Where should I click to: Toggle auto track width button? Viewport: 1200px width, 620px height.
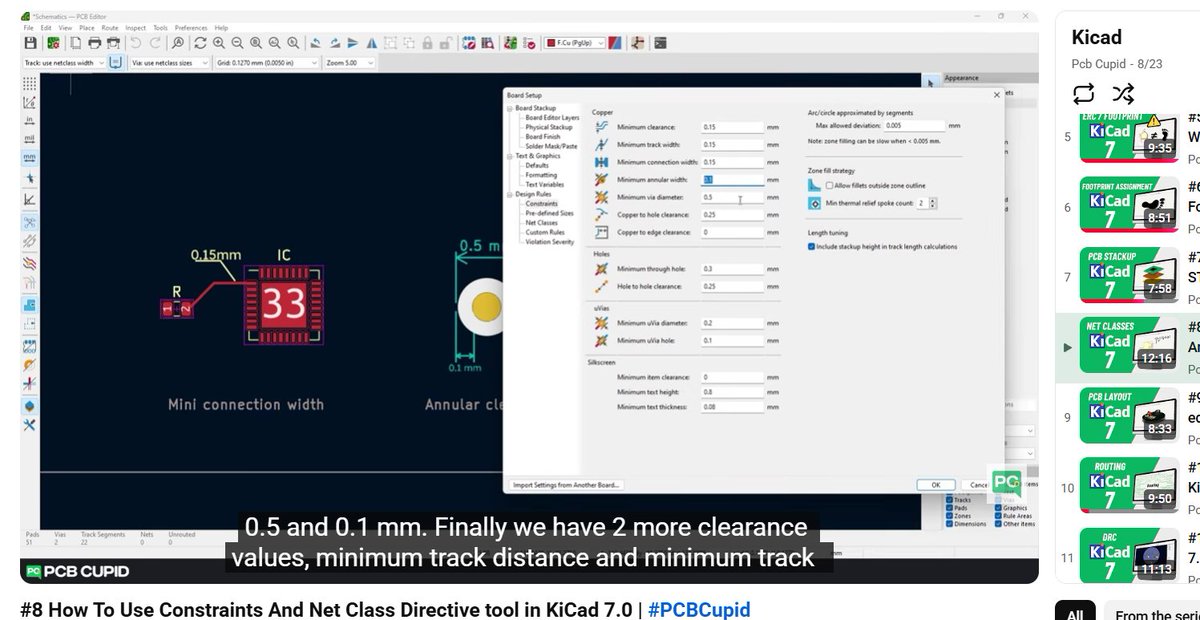pyautogui.click(x=116, y=63)
